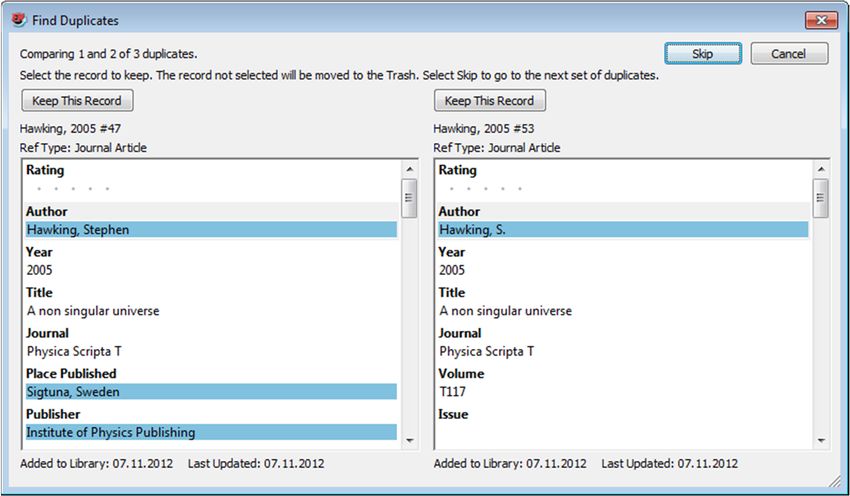Click scroll down arrow in left record pane
This screenshot has width=850, height=496.
click(x=409, y=440)
